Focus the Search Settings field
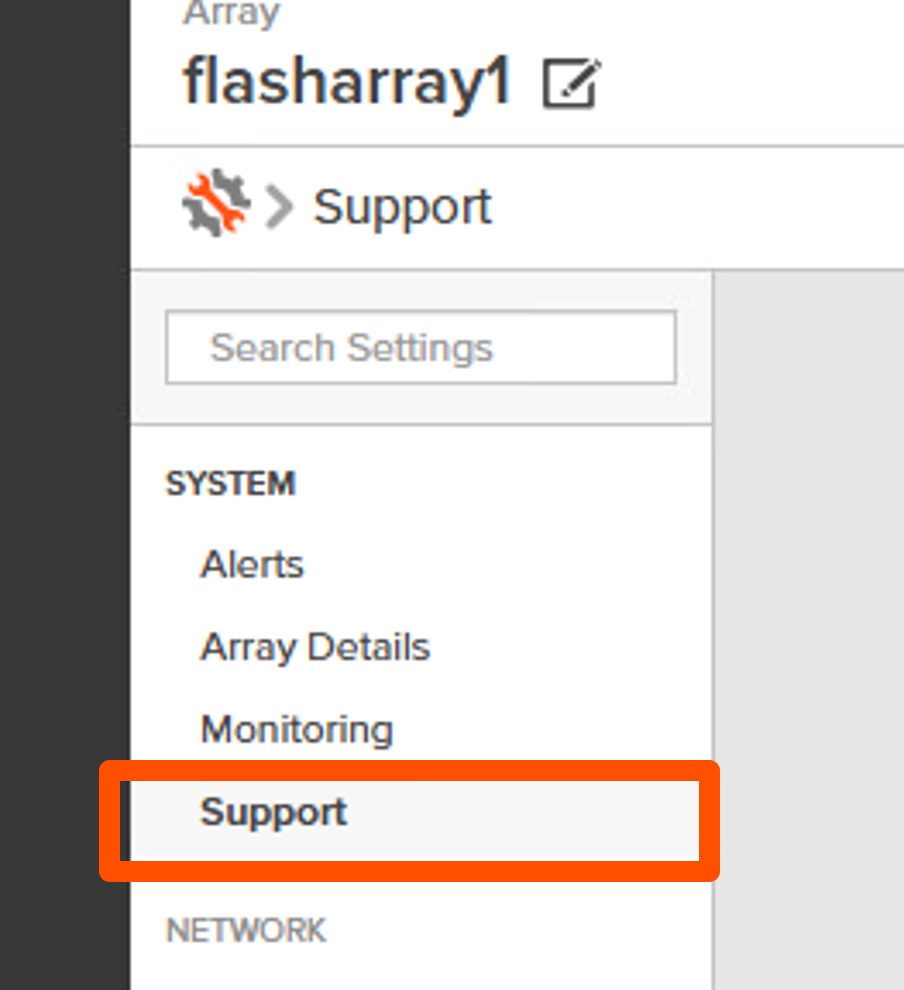The image size is (904, 990). pyautogui.click(x=420, y=347)
